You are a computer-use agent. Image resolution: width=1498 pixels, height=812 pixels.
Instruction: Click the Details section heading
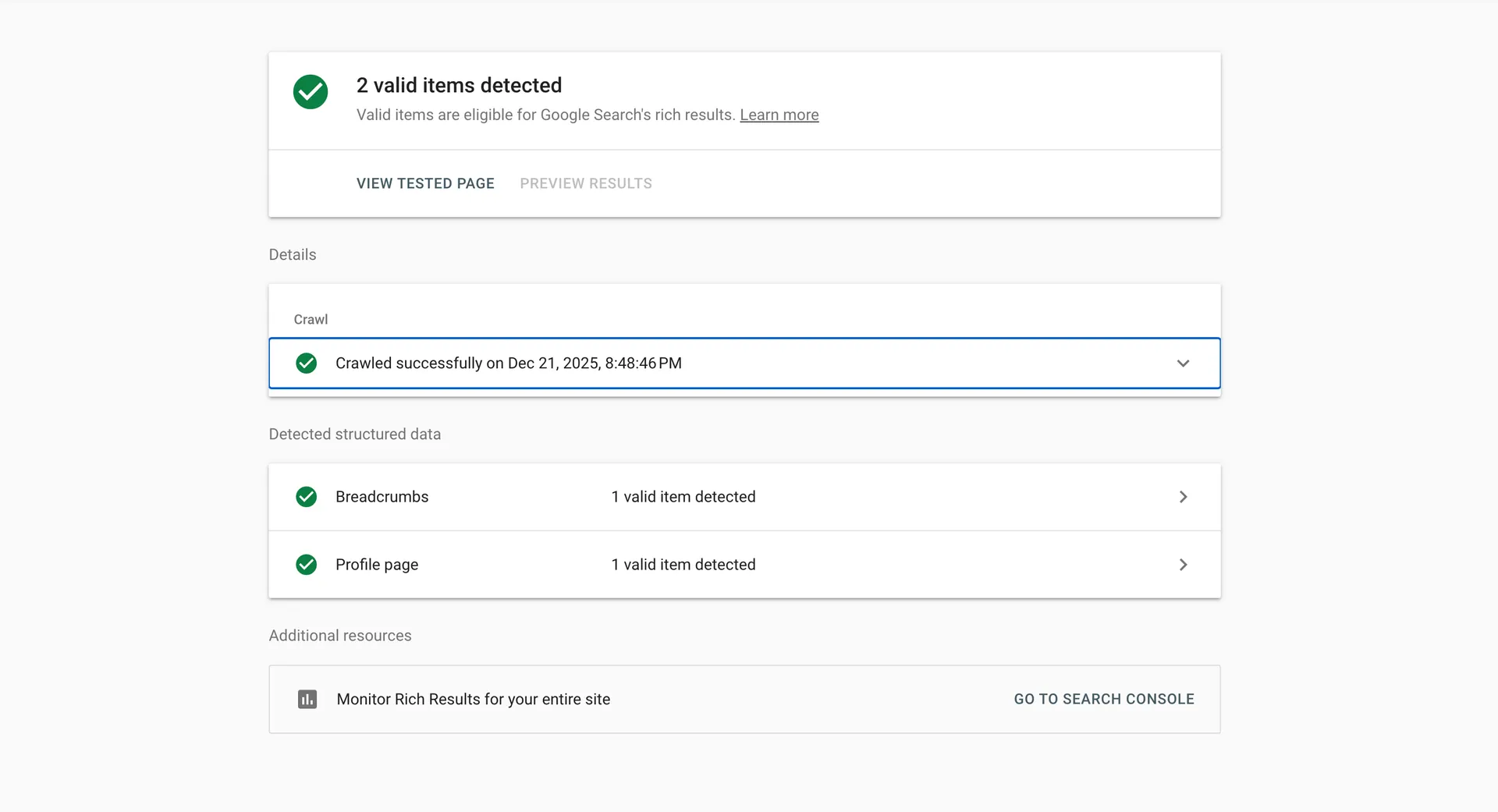click(x=292, y=254)
